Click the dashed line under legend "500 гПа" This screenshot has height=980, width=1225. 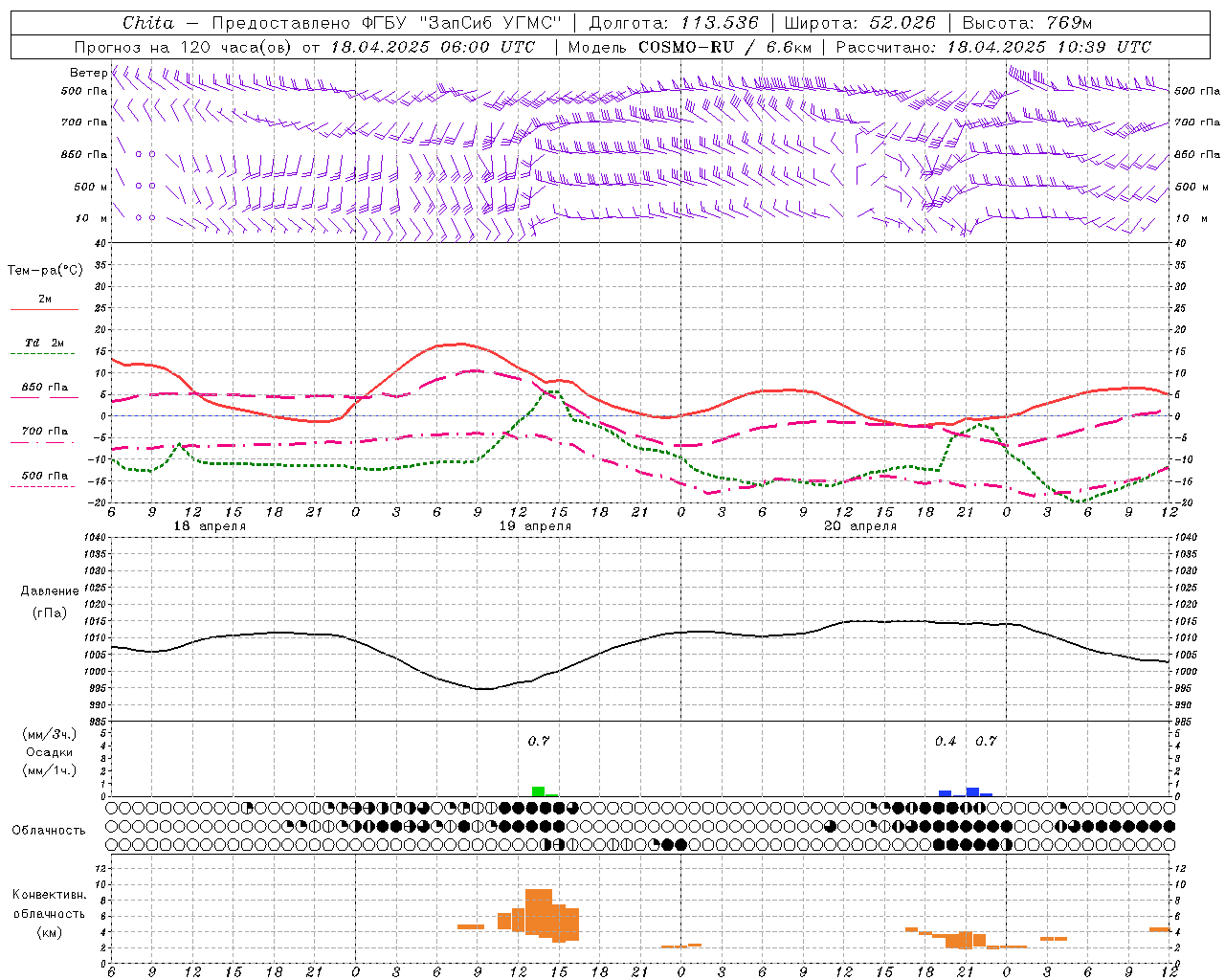click(43, 486)
